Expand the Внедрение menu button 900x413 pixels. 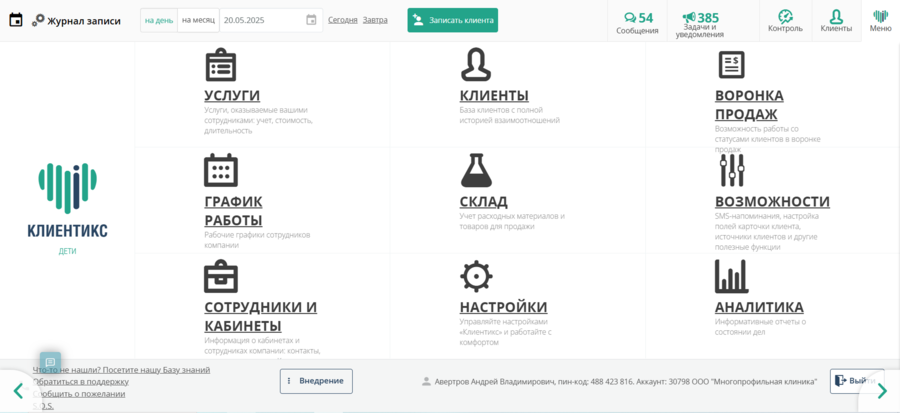coord(316,381)
